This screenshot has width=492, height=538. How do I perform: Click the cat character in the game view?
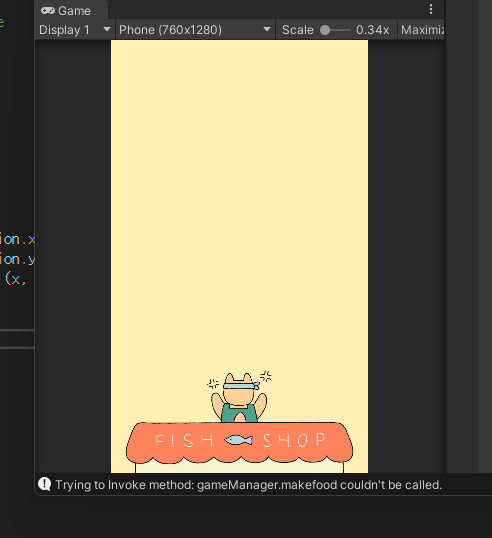239,397
